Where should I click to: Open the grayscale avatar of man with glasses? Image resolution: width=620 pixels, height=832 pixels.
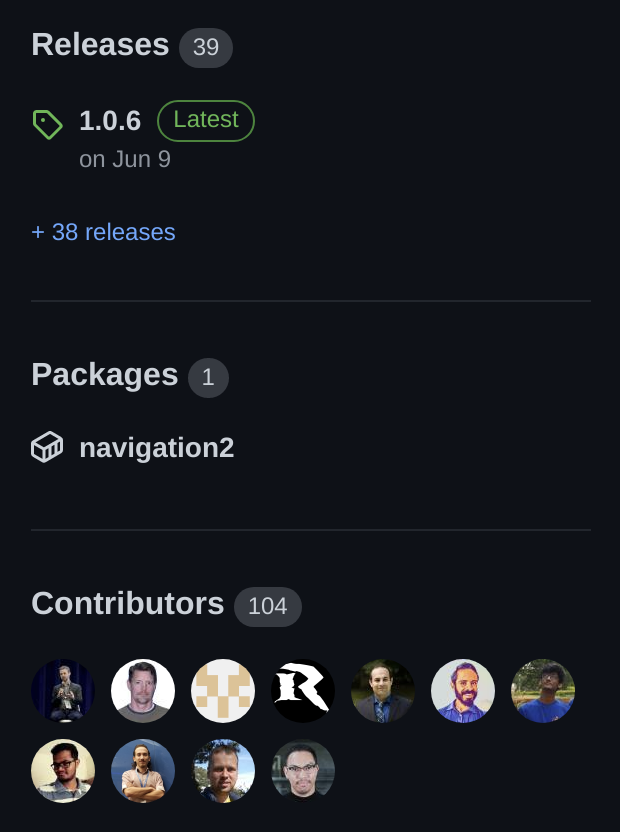click(x=303, y=771)
